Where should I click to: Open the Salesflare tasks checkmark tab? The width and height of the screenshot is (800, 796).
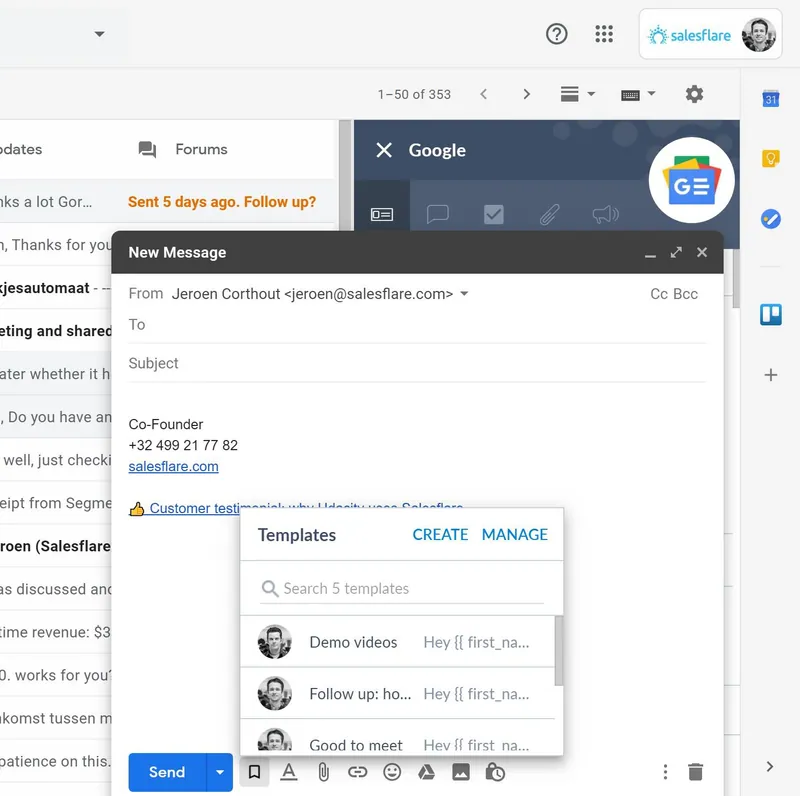[493, 214]
